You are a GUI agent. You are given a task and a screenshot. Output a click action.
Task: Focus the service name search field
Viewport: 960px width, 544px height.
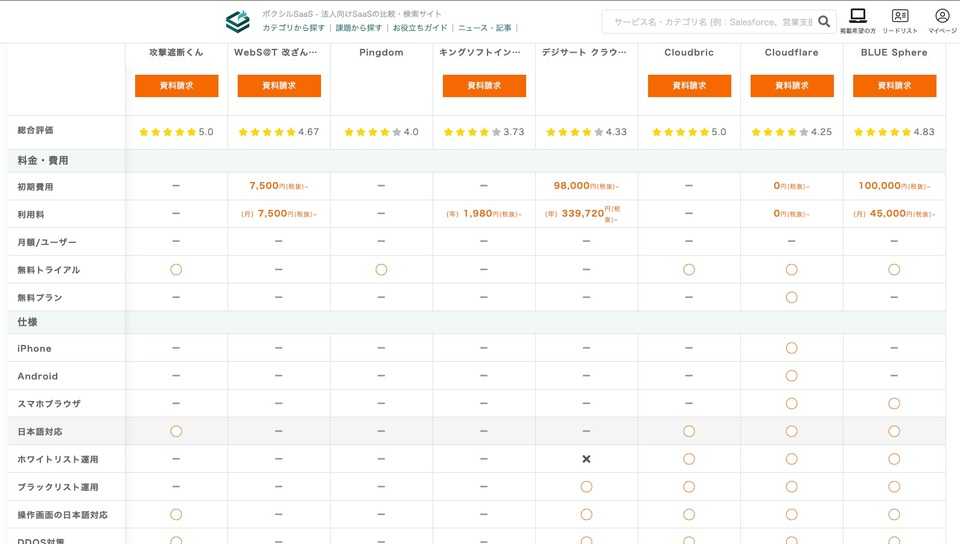click(713, 21)
